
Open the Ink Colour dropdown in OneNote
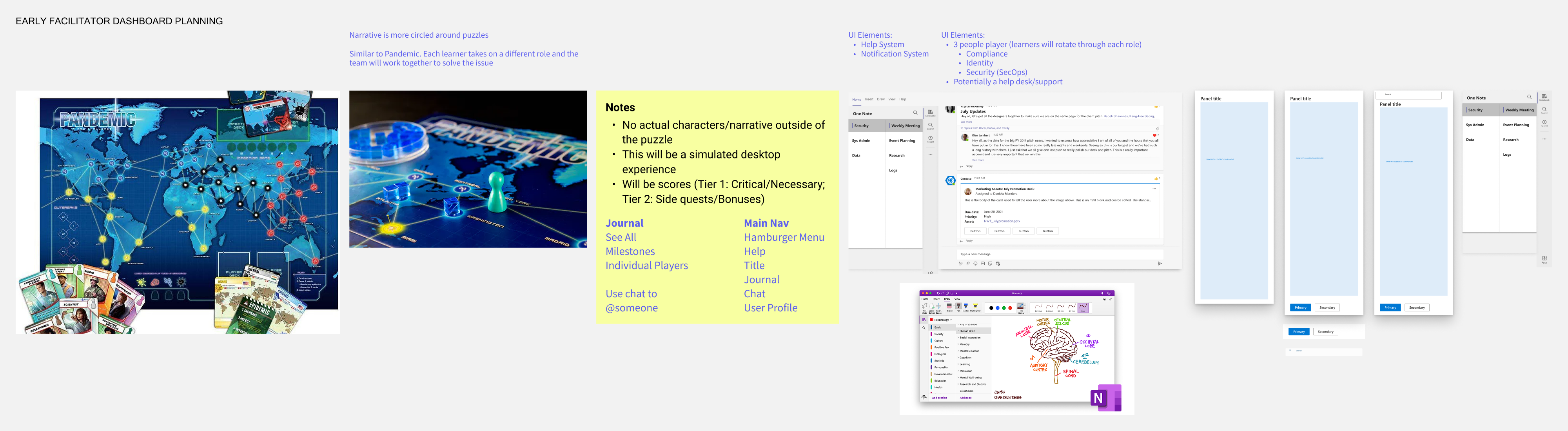[1025, 306]
